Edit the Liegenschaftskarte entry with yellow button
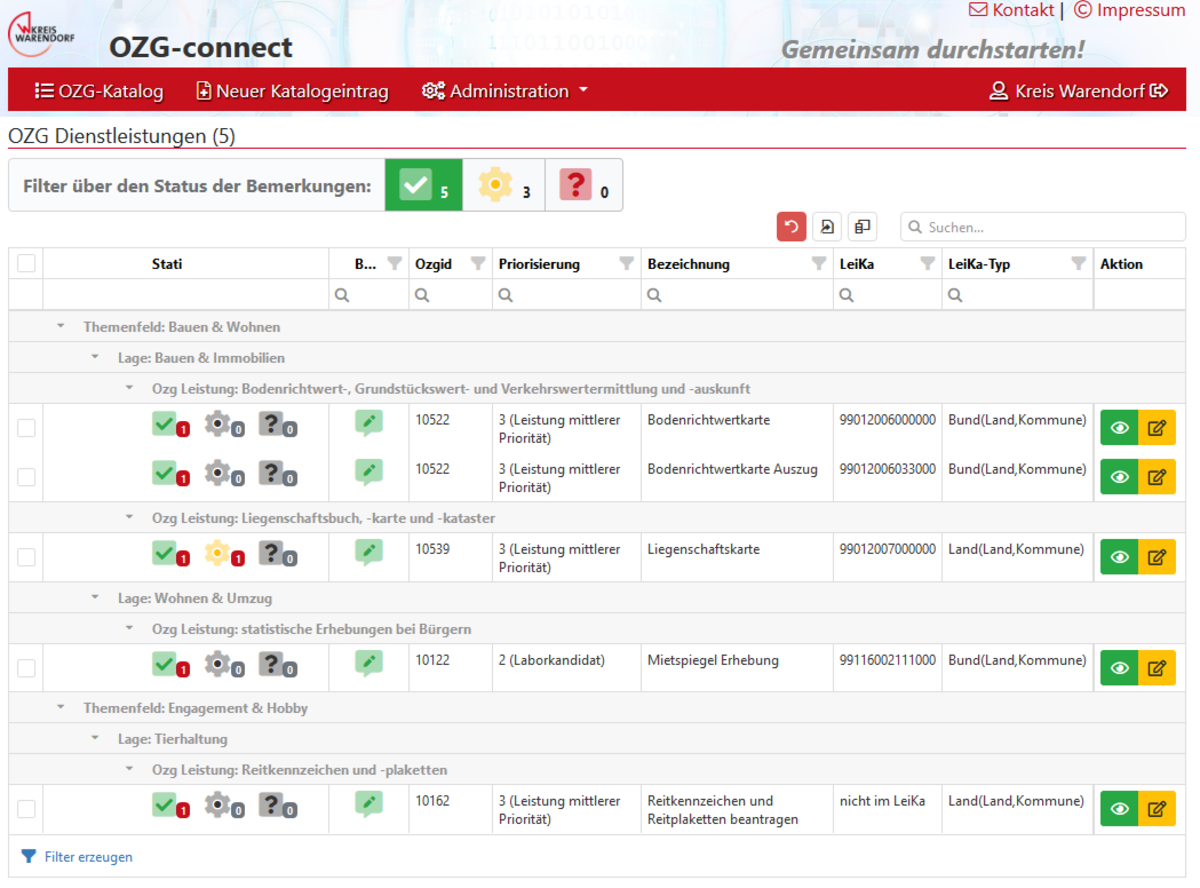This screenshot has width=1200, height=888. (1157, 557)
